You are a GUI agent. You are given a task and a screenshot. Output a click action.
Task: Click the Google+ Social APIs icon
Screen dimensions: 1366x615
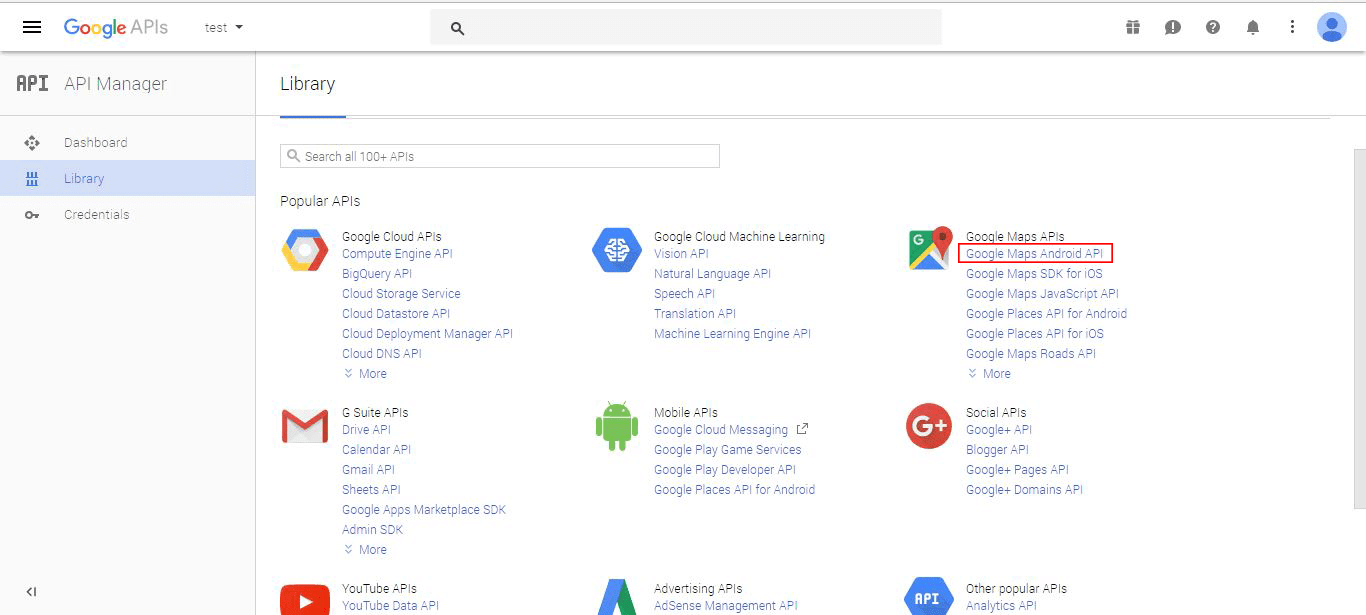[x=928, y=426]
